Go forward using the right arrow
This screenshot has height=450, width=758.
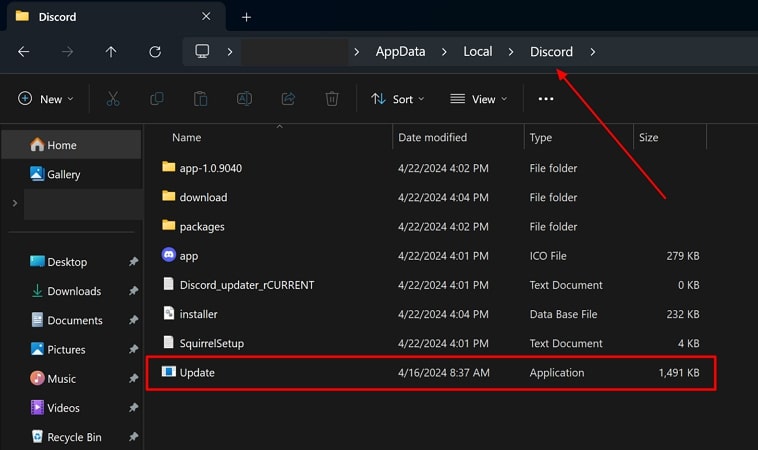click(x=67, y=52)
